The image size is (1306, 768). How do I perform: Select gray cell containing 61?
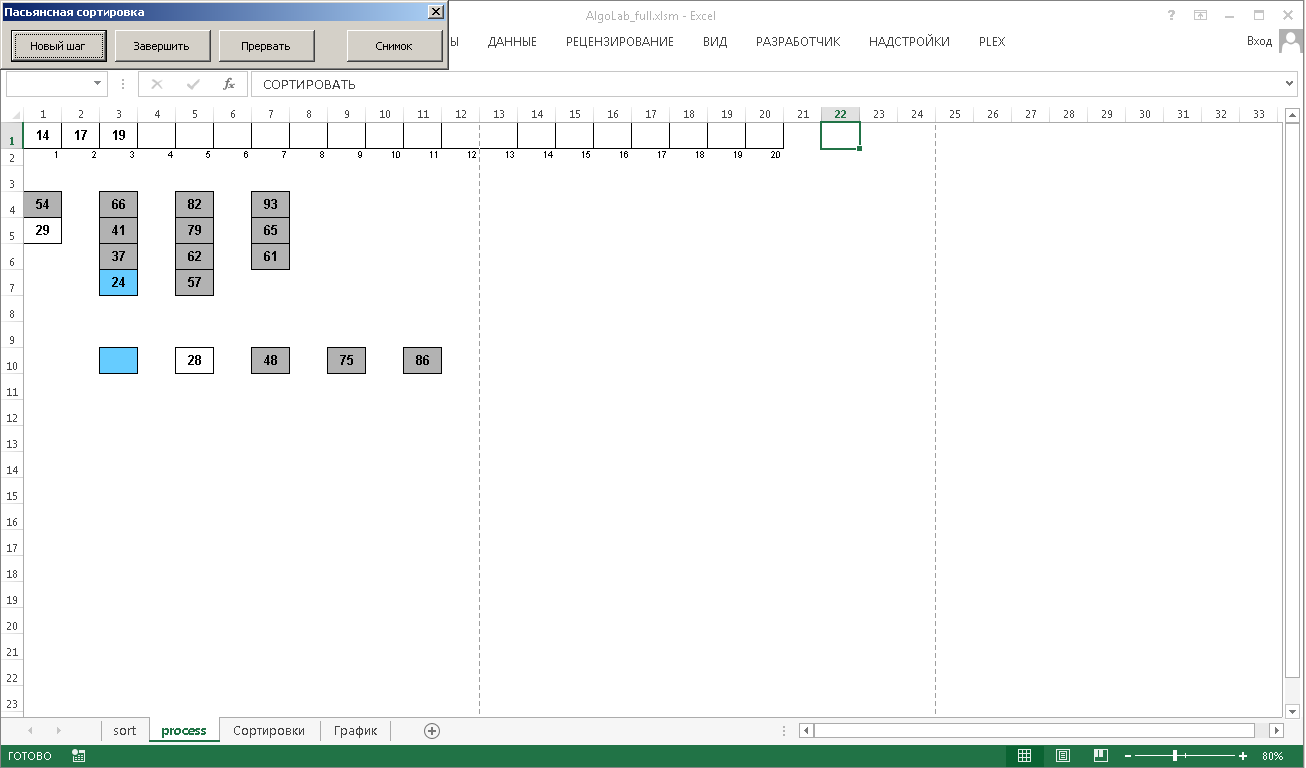click(270, 256)
